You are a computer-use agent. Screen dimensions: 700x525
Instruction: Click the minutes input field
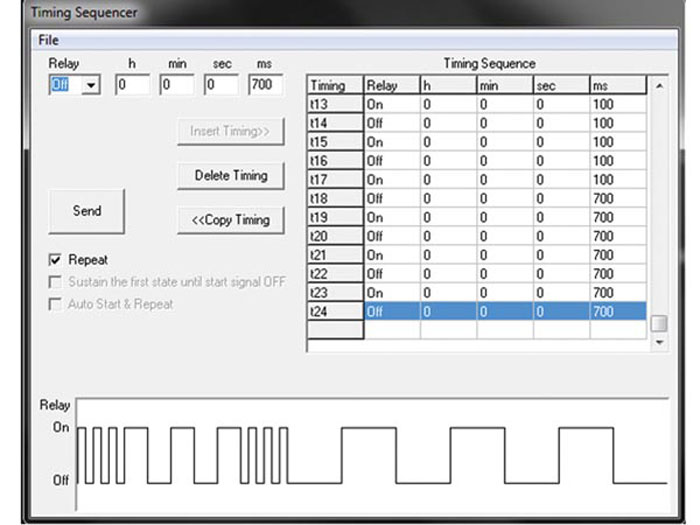[x=176, y=86]
